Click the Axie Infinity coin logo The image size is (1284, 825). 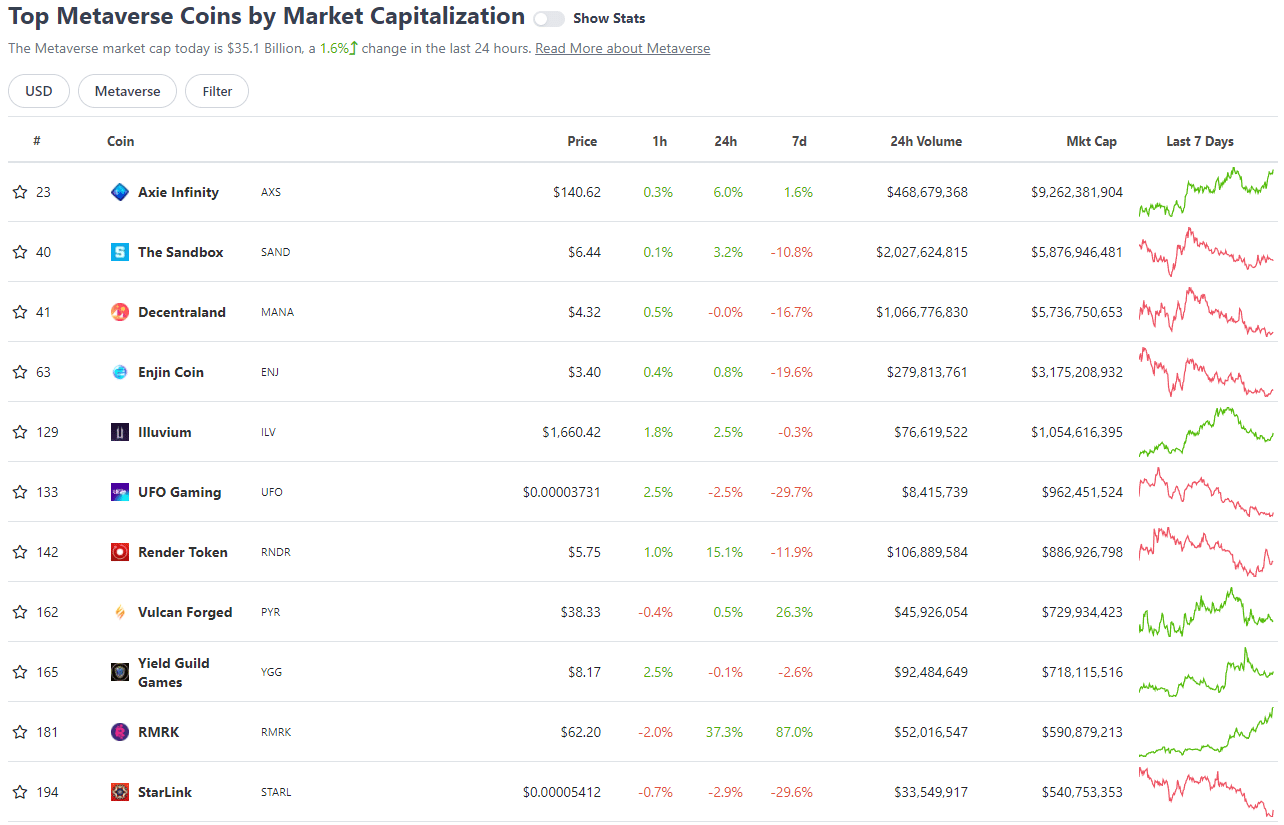click(x=120, y=192)
